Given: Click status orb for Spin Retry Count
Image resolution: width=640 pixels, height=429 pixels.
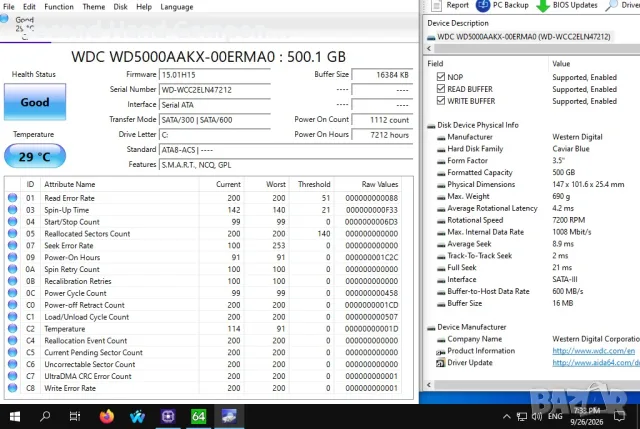Looking at the screenshot, I should (13, 269).
